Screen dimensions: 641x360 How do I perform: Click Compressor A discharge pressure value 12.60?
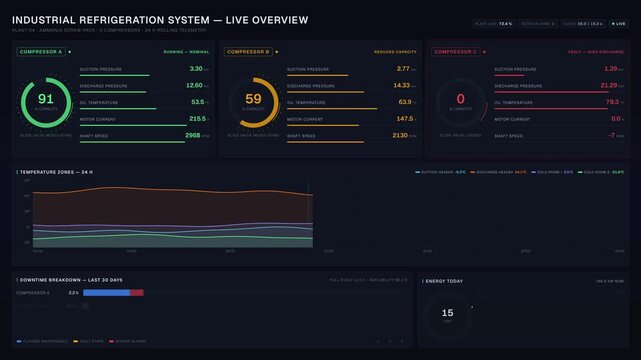click(x=194, y=85)
